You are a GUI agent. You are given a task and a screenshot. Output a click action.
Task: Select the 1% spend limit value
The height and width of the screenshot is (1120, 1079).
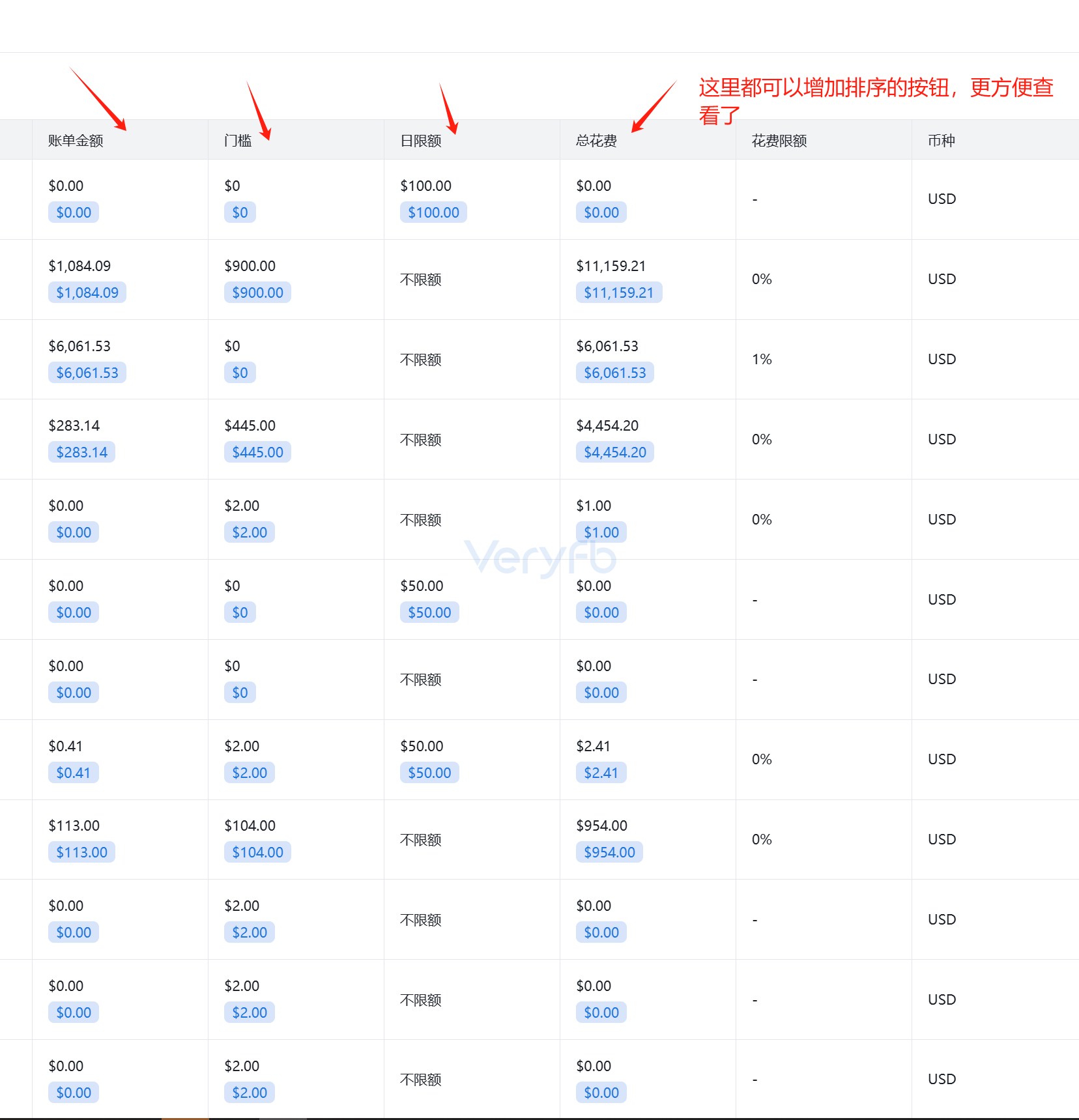[x=762, y=359]
